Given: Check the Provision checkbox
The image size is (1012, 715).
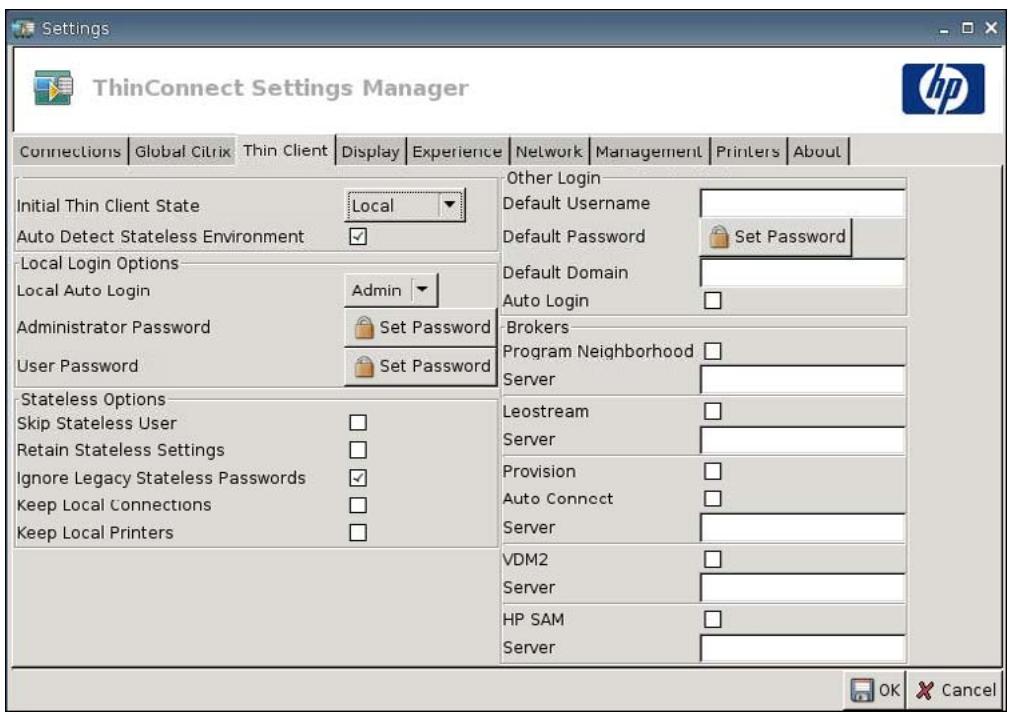Looking at the screenshot, I should (713, 471).
